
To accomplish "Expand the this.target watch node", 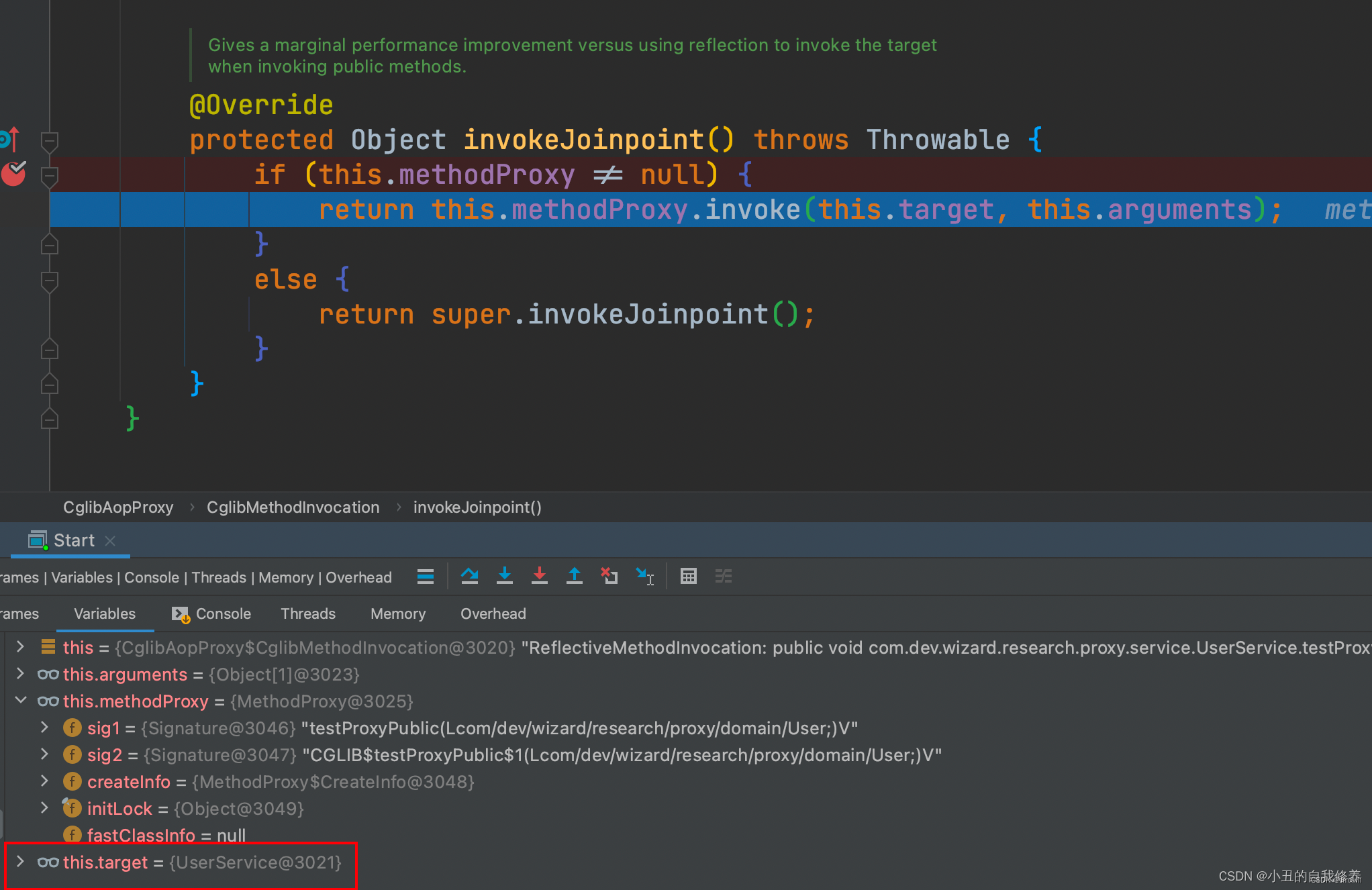I will [x=20, y=862].
